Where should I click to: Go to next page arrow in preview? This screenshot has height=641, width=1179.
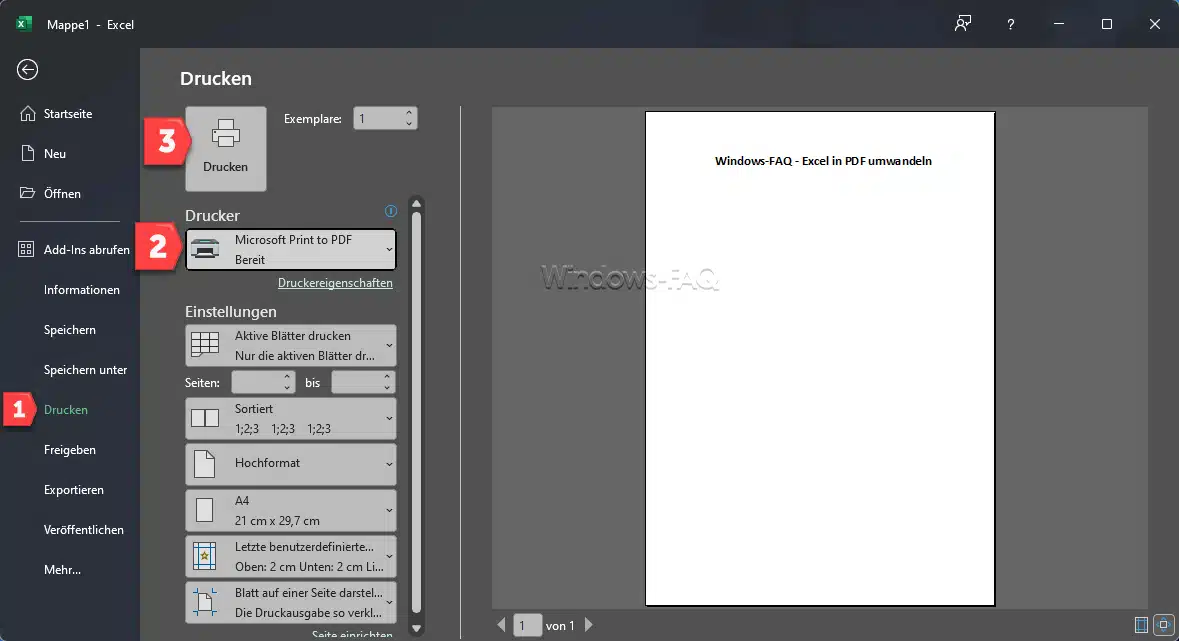[589, 625]
